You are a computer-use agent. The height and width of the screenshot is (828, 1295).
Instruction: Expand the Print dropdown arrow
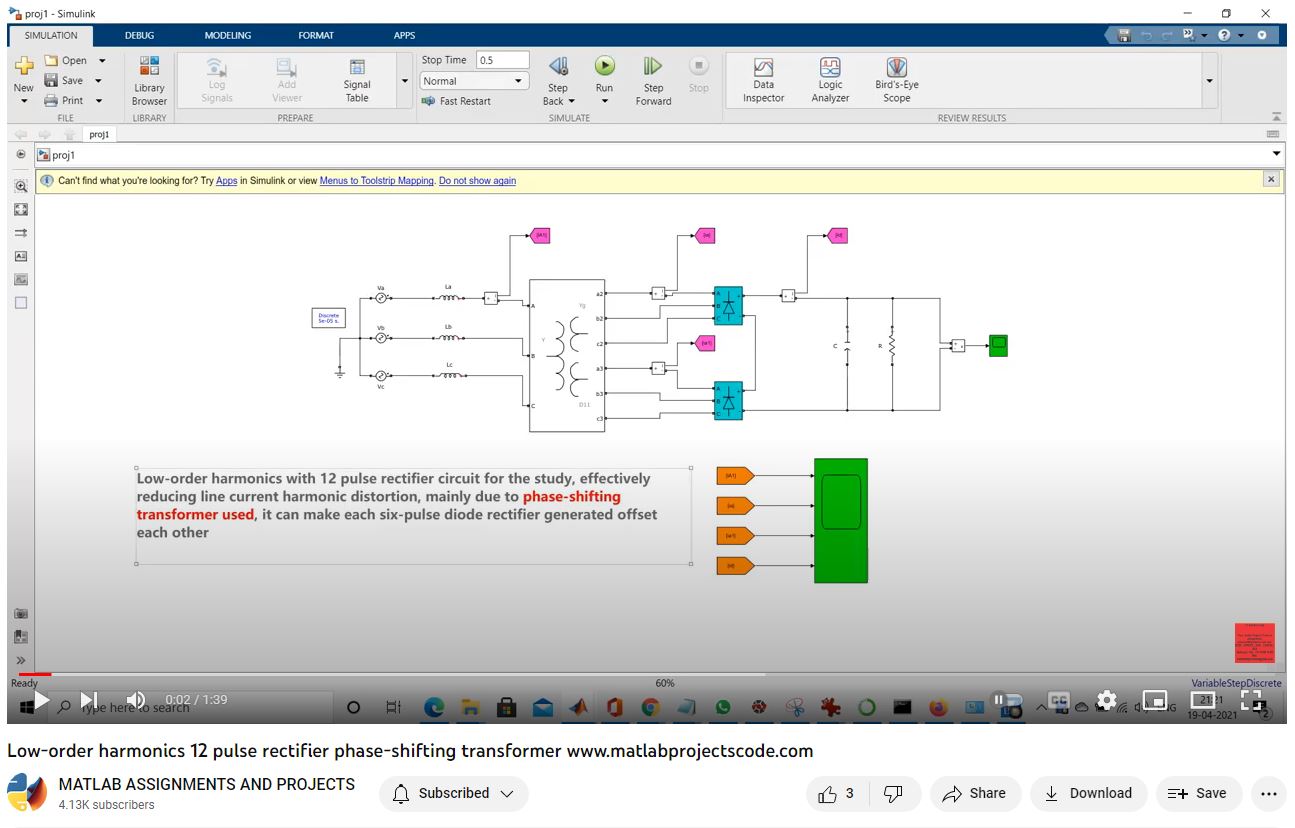pyautogui.click(x=99, y=100)
